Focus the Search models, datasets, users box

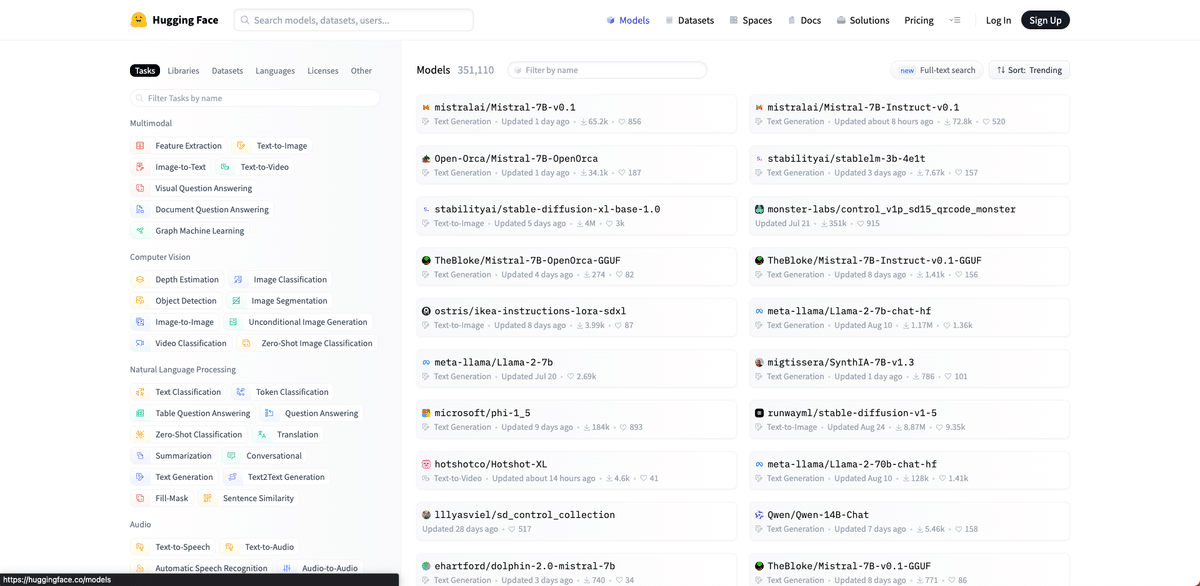pyautogui.click(x=353, y=20)
